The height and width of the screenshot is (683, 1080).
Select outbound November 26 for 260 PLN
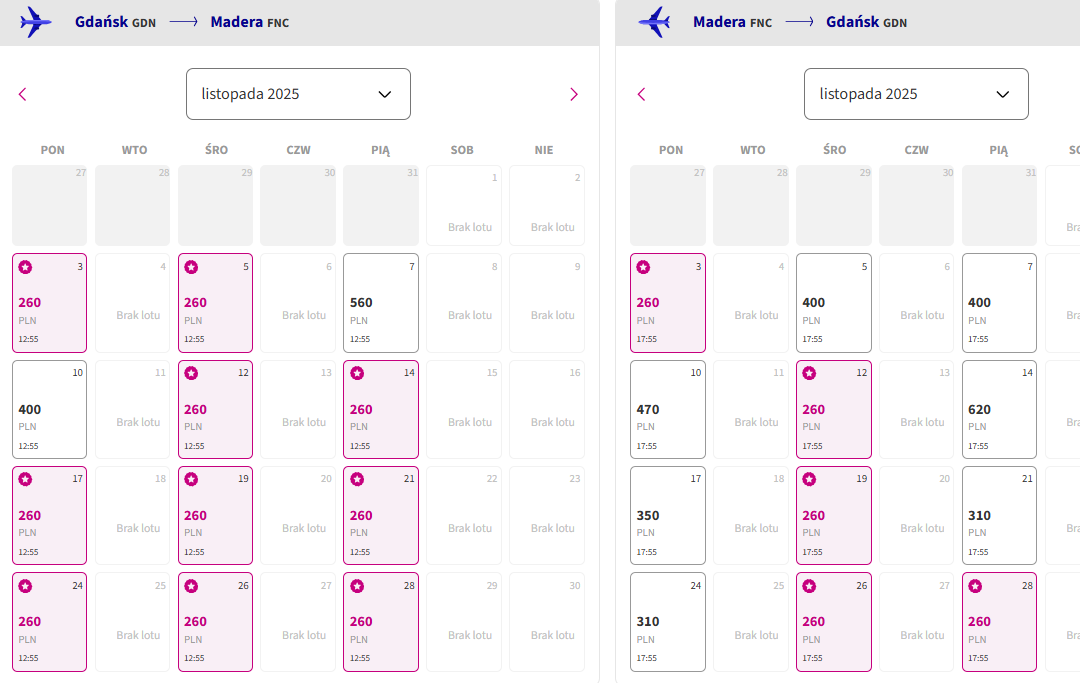216,622
